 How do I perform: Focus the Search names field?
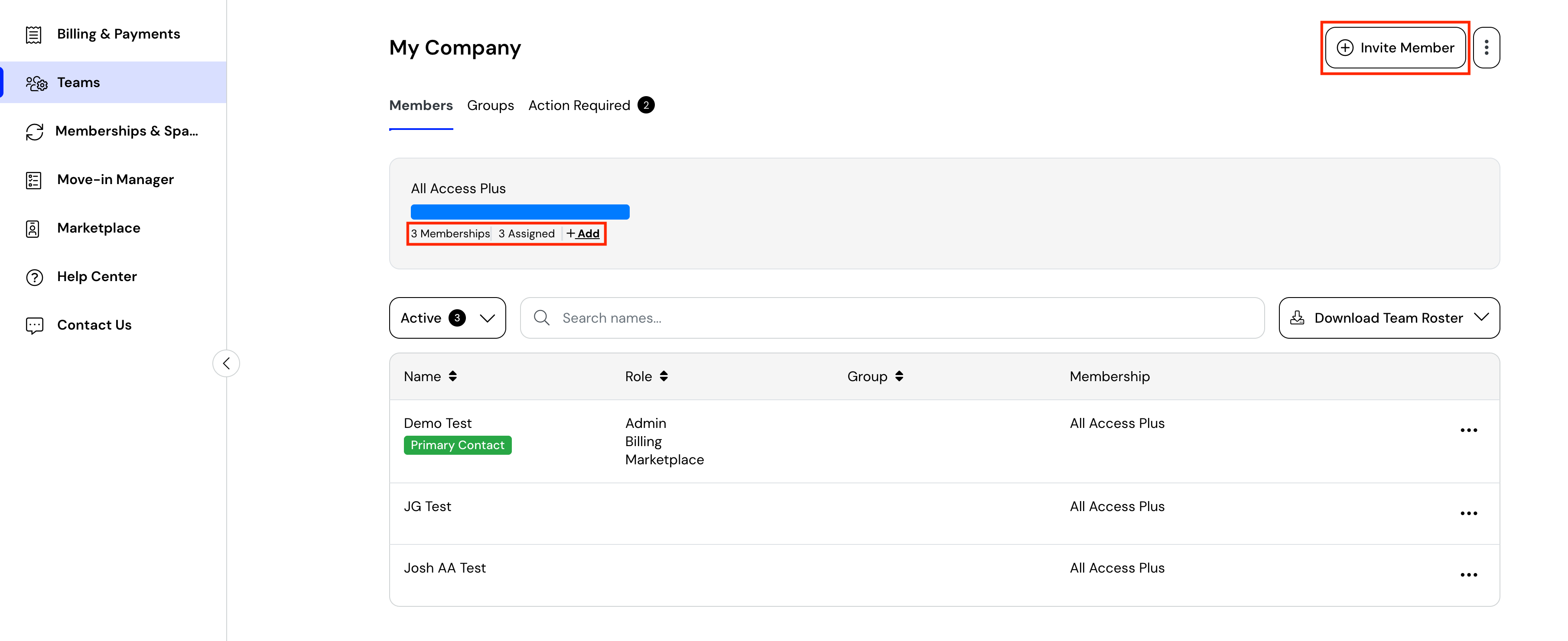(x=892, y=317)
